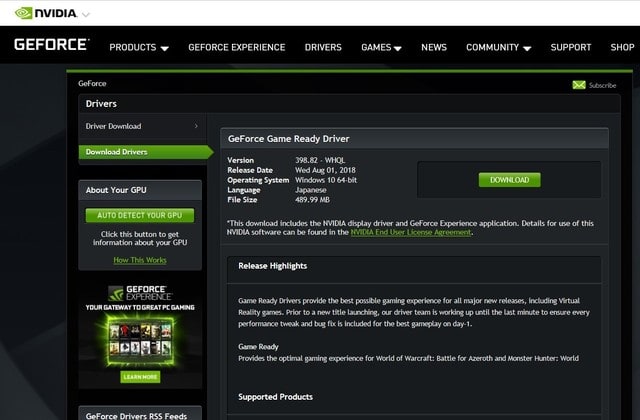Image resolution: width=640 pixels, height=420 pixels.
Task: Click release date Wed Aug 01, 2018
Action: pyautogui.click(x=325, y=170)
